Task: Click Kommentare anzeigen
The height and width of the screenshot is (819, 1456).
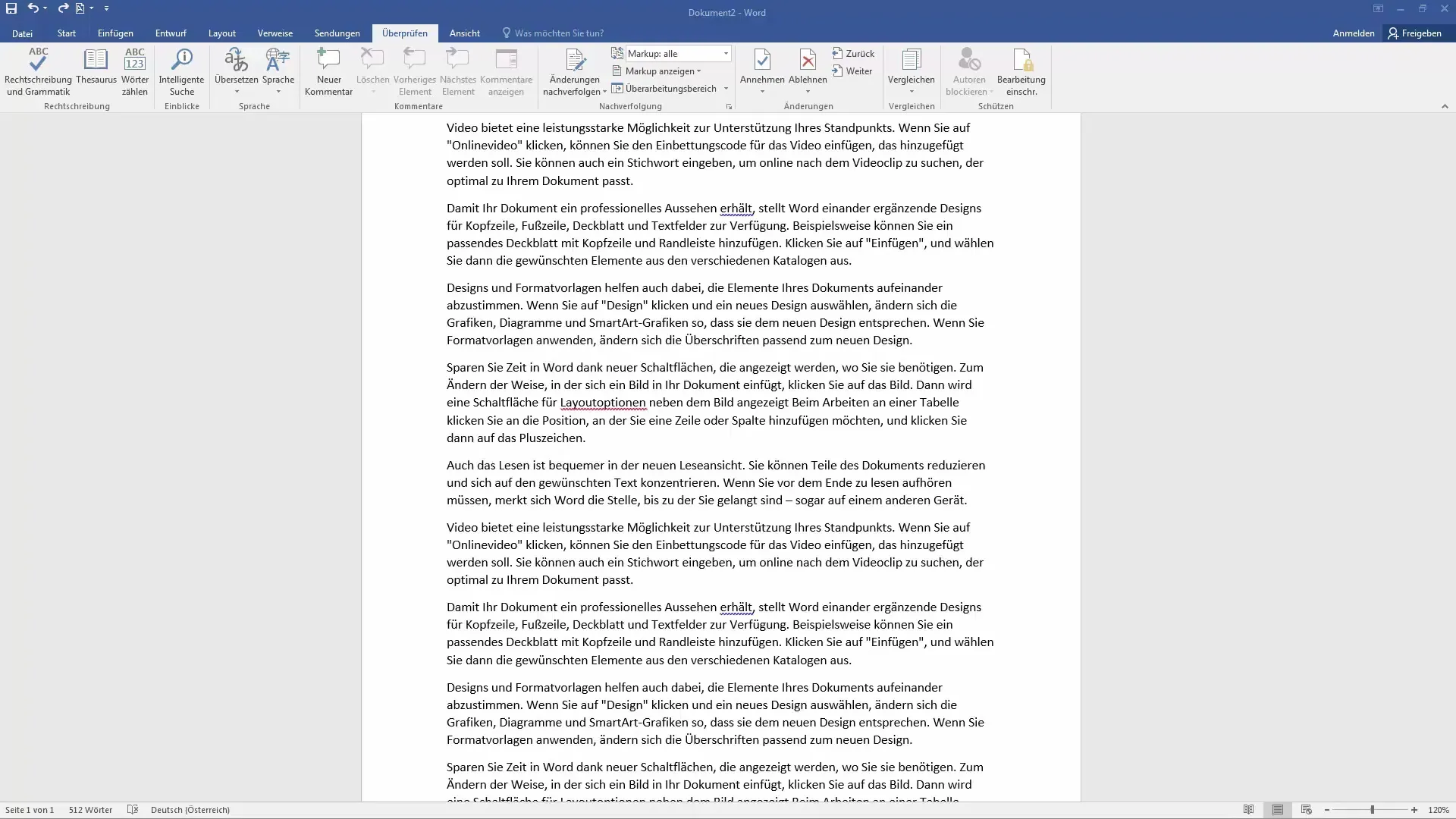Action: pos(506,71)
